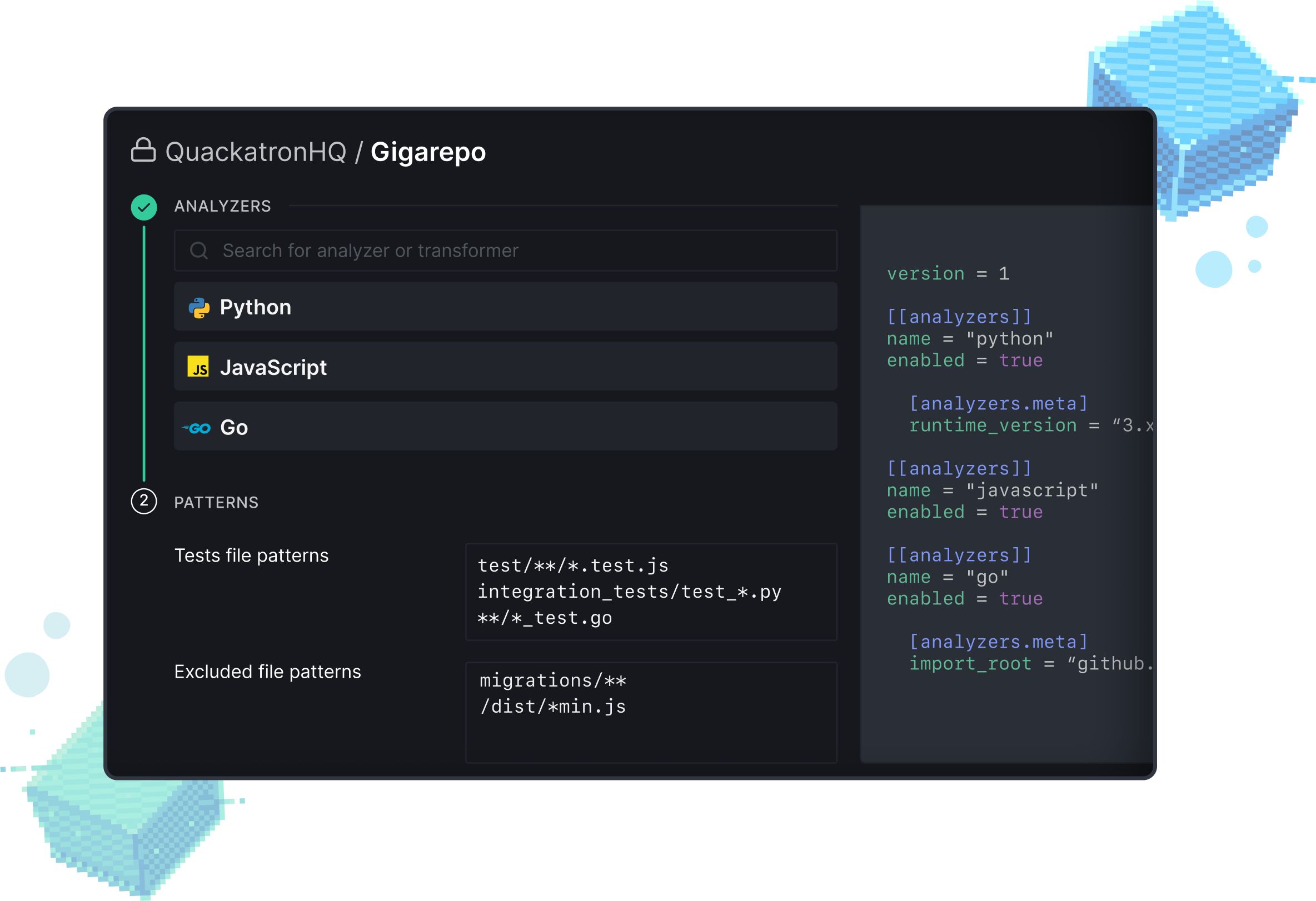The width and height of the screenshot is (1316, 901).
Task: Open the Gigarepo repository link
Action: coord(428,151)
